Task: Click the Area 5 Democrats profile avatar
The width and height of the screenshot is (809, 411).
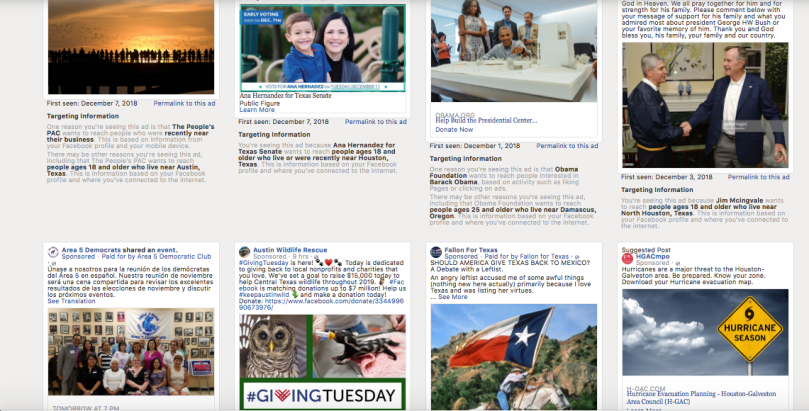Action: pos(53,252)
